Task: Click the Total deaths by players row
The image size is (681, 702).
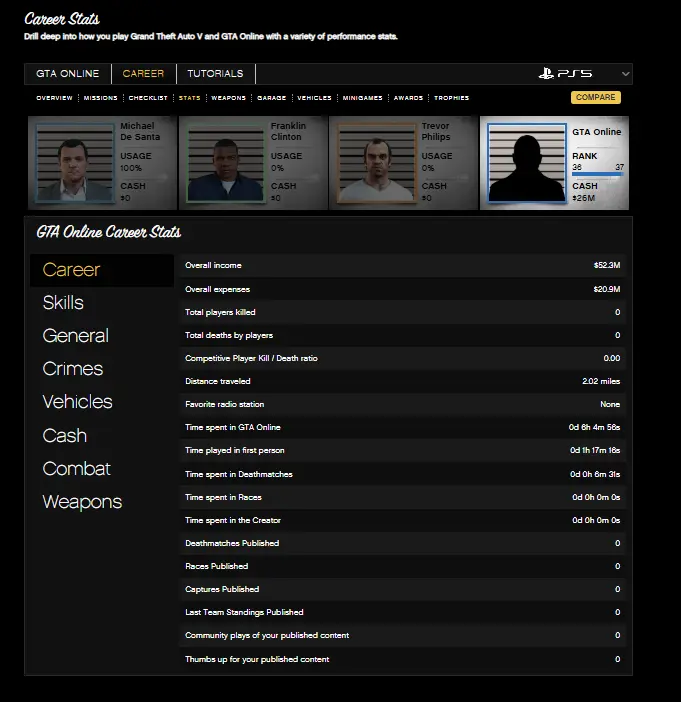Action: pyautogui.click(x=403, y=335)
